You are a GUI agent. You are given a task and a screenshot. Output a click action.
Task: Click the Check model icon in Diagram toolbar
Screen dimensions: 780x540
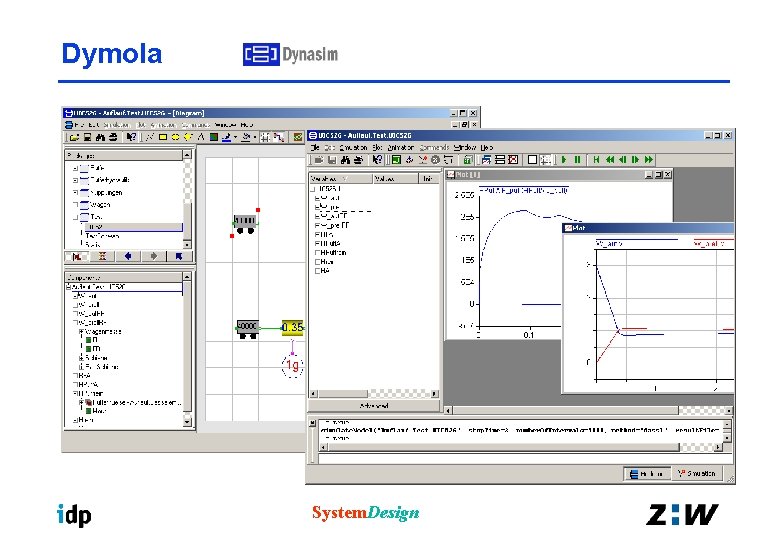298,137
